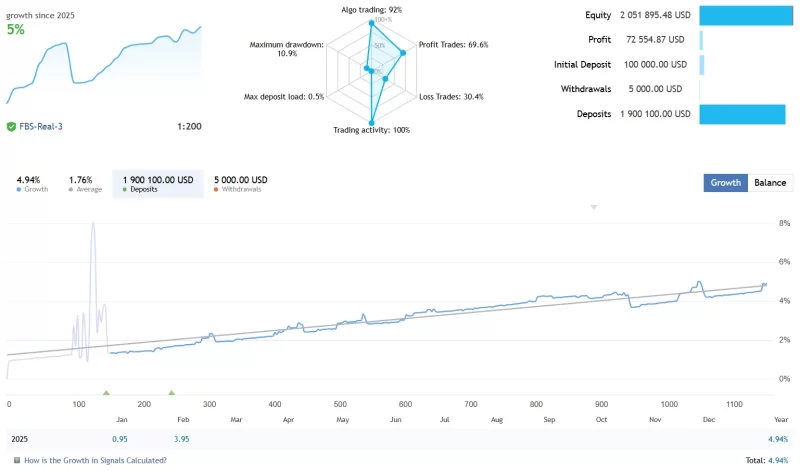The width and height of the screenshot is (800, 471).
Task: Click the green Deposits legend dot
Action: click(126, 189)
